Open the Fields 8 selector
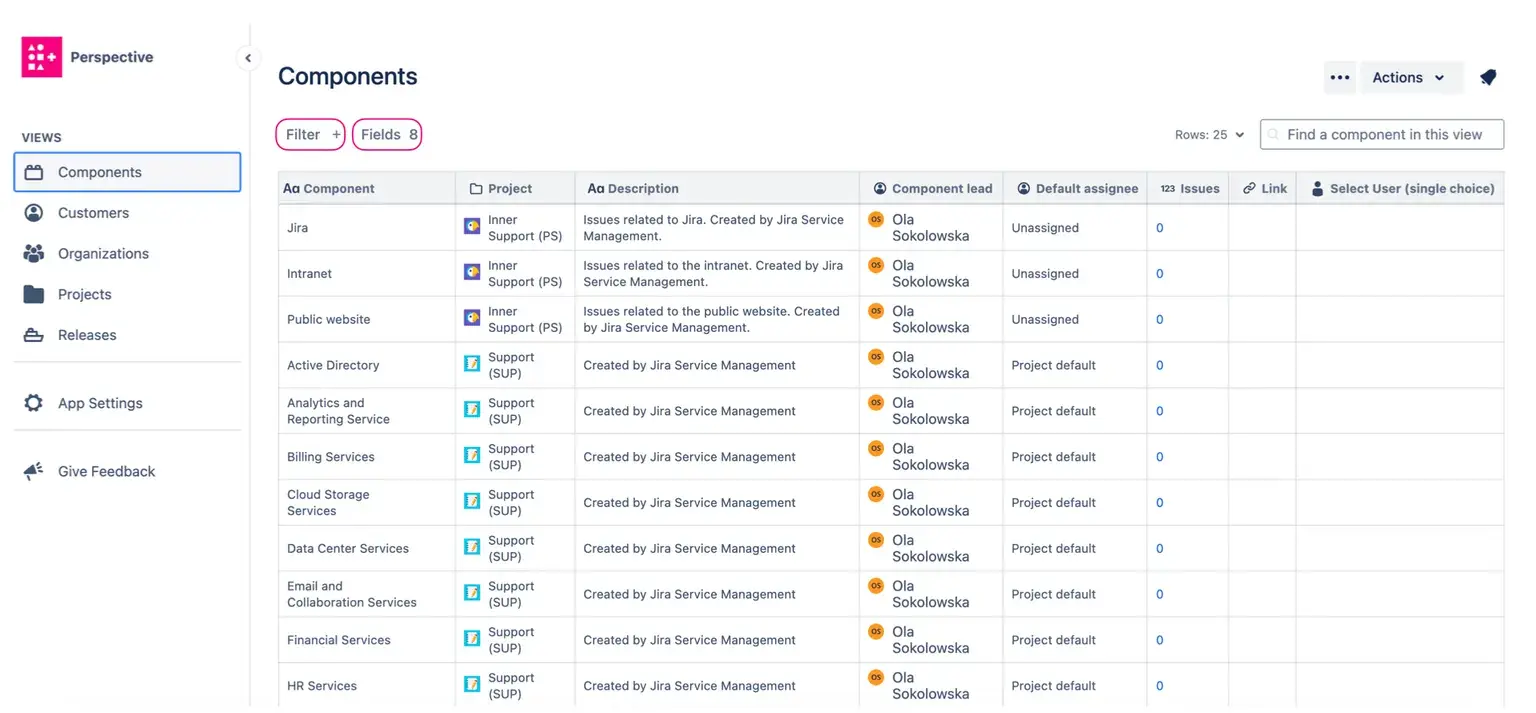The width and height of the screenshot is (1536, 713). [387, 134]
